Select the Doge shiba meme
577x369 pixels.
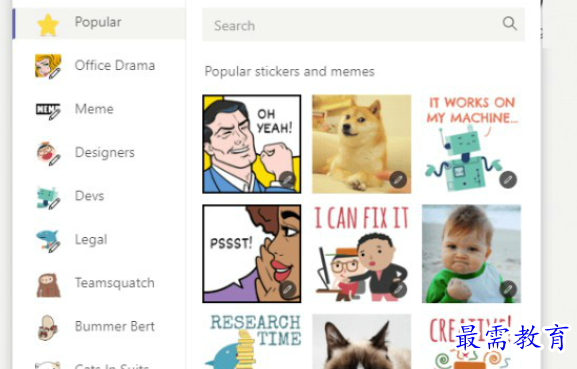[361, 144]
